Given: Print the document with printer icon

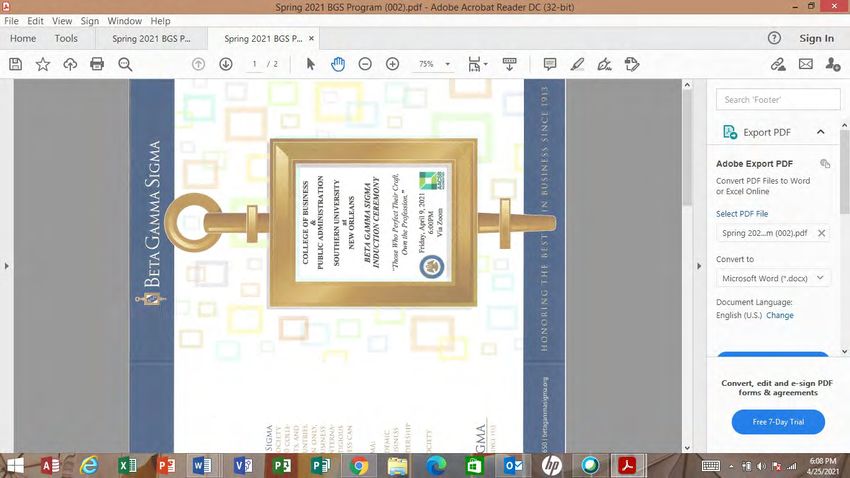Looking at the screenshot, I should point(97,64).
